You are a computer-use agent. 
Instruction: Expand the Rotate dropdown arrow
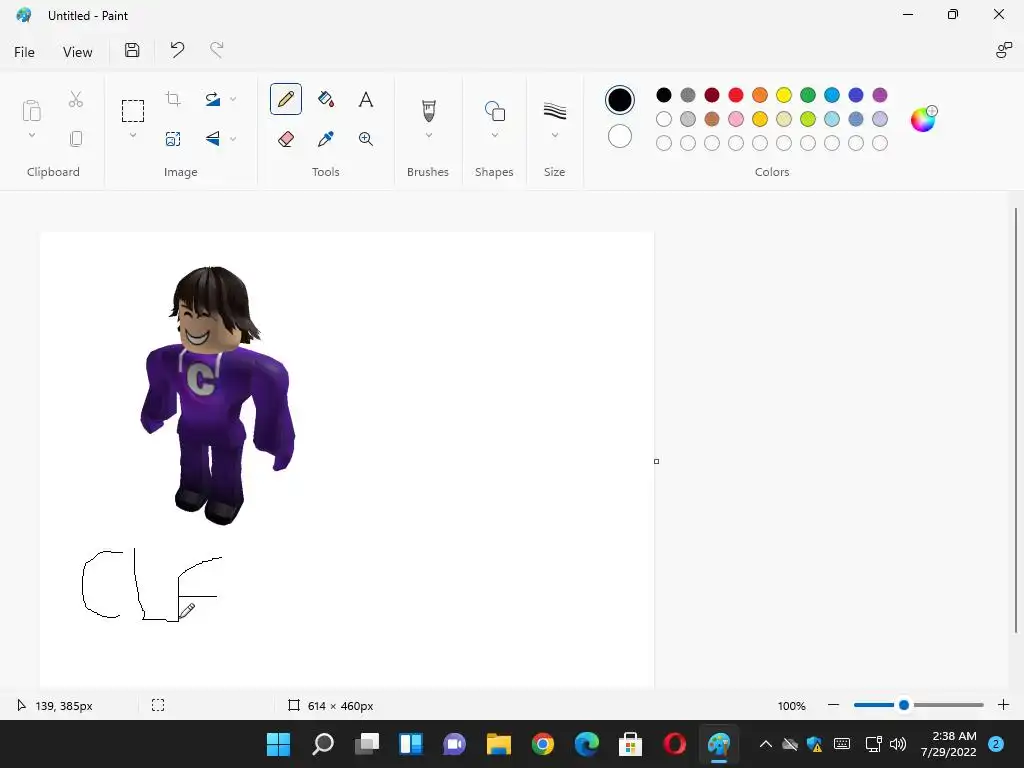(233, 99)
